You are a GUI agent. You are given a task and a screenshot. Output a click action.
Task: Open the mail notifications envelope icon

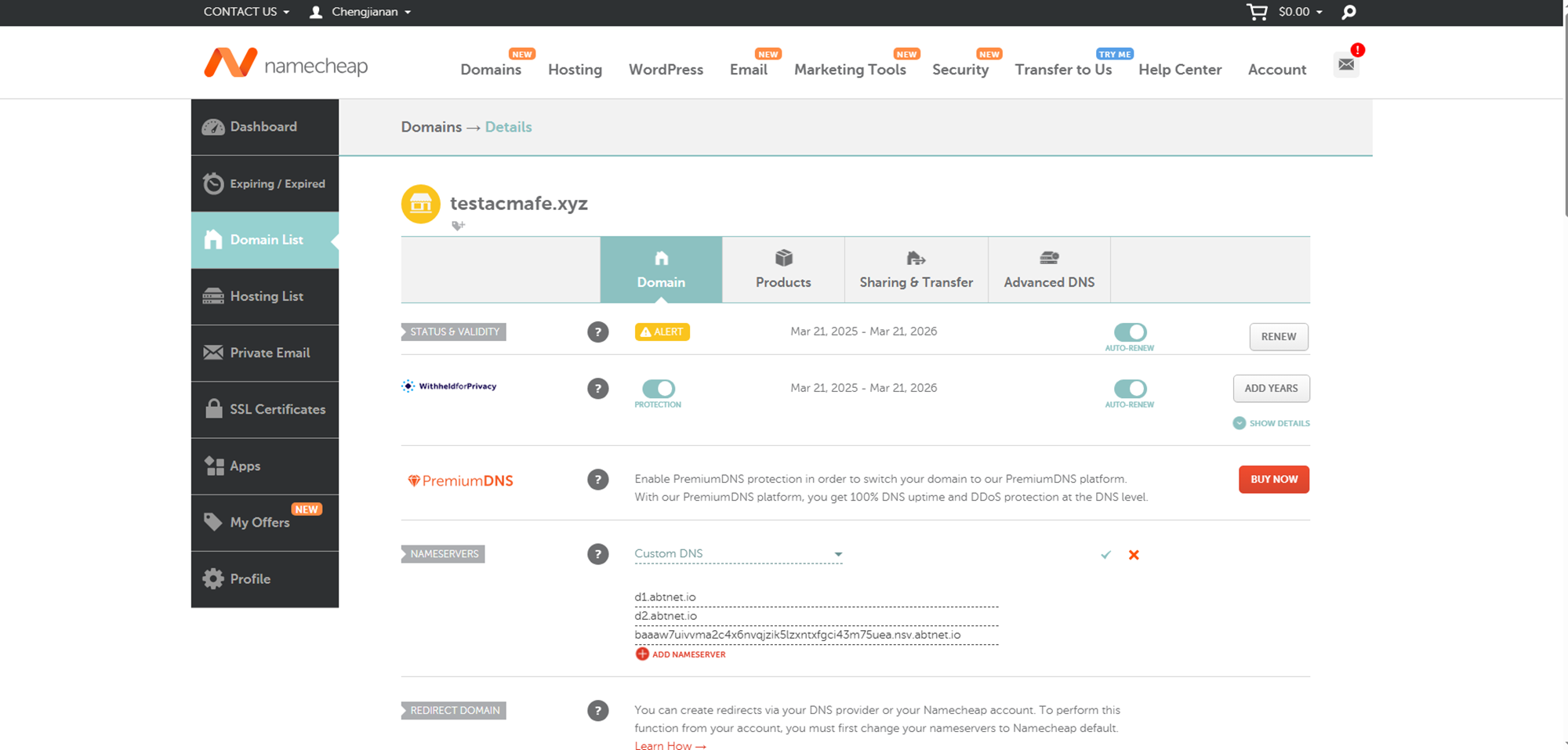pos(1346,64)
